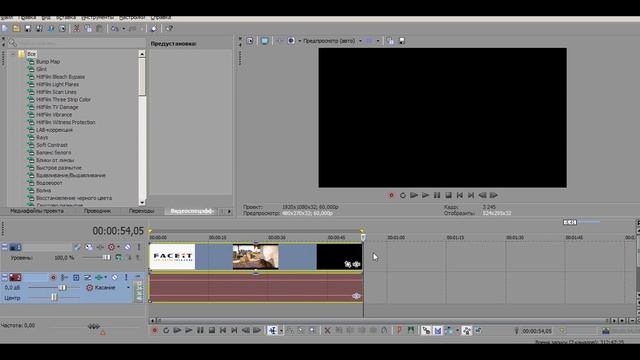Insert a marker with the orange flag icon
The width and height of the screenshot is (640, 360).
point(399,331)
